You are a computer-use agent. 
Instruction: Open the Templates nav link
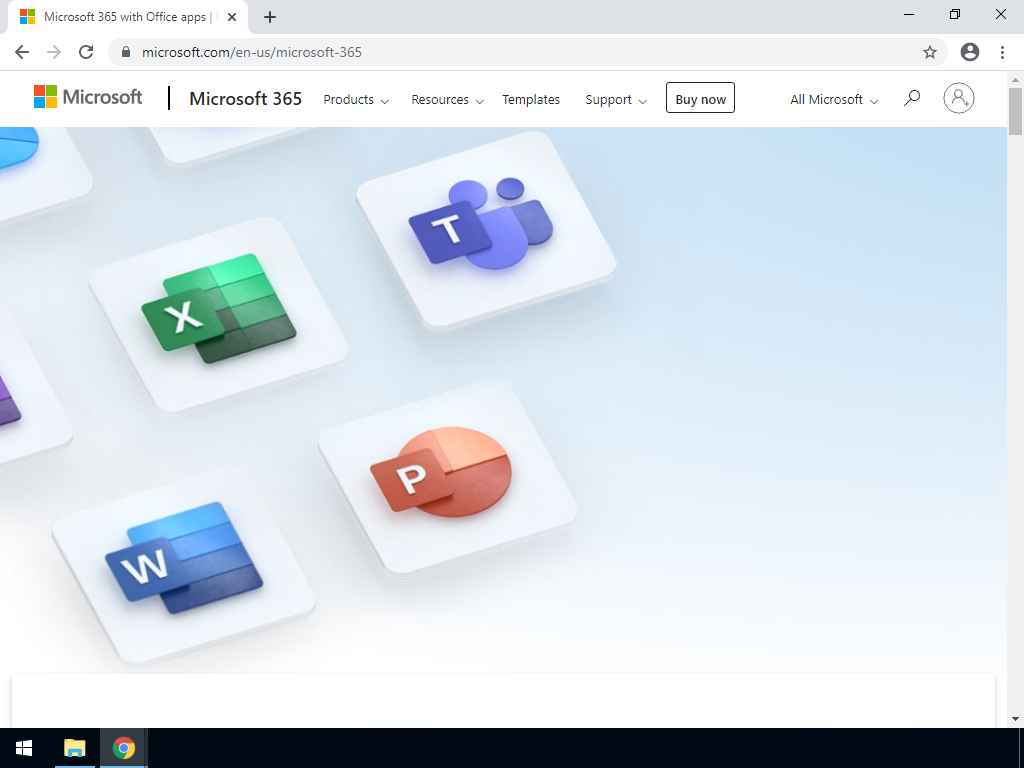(x=531, y=99)
